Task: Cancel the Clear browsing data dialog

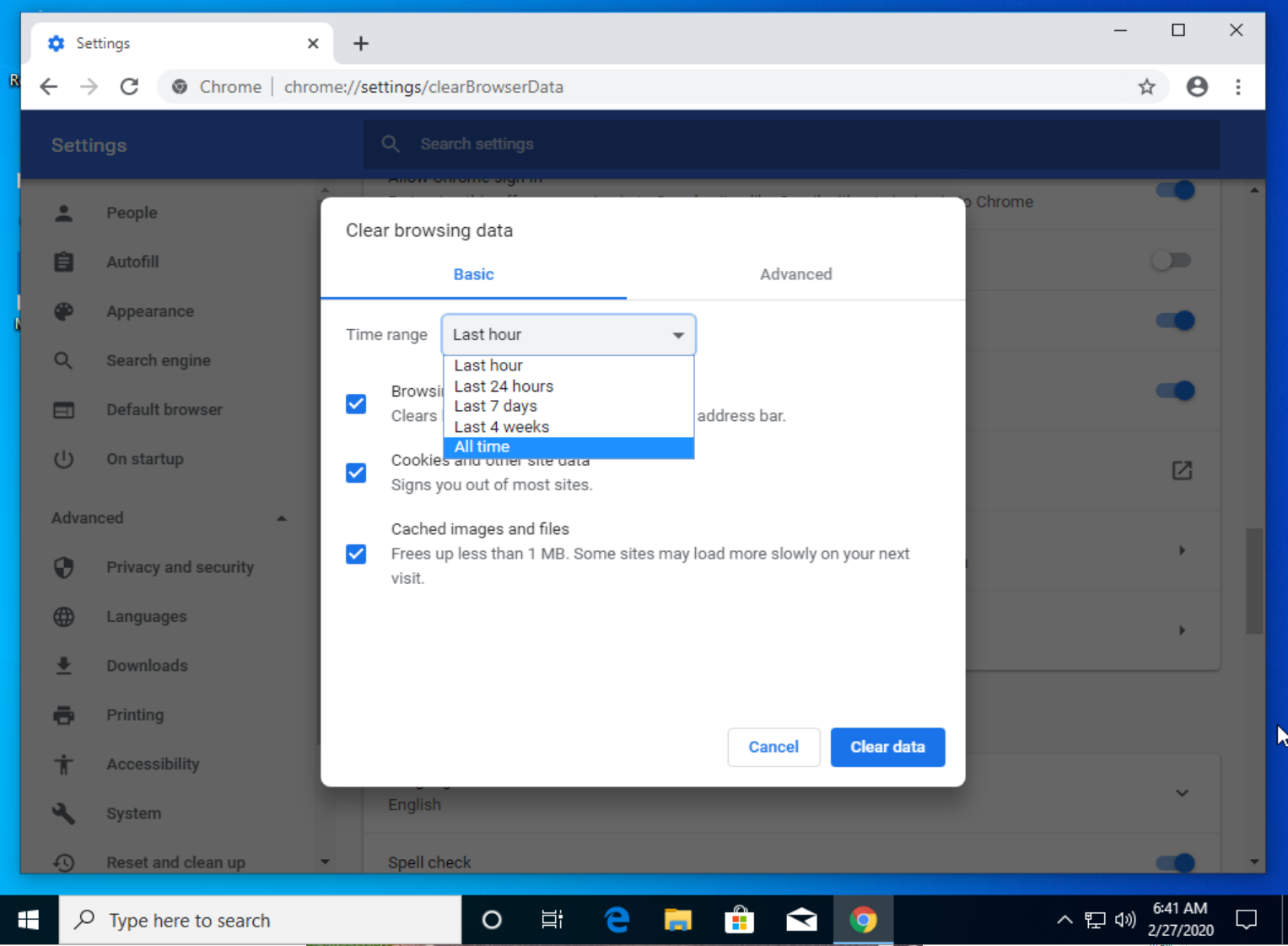Action: click(773, 747)
